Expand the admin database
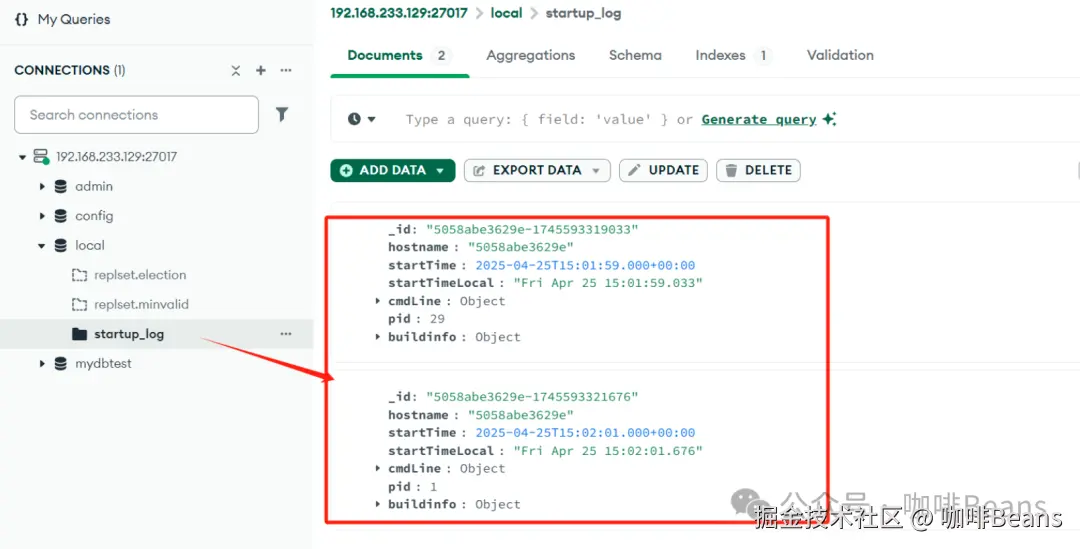This screenshot has height=549, width=1080. (42, 187)
